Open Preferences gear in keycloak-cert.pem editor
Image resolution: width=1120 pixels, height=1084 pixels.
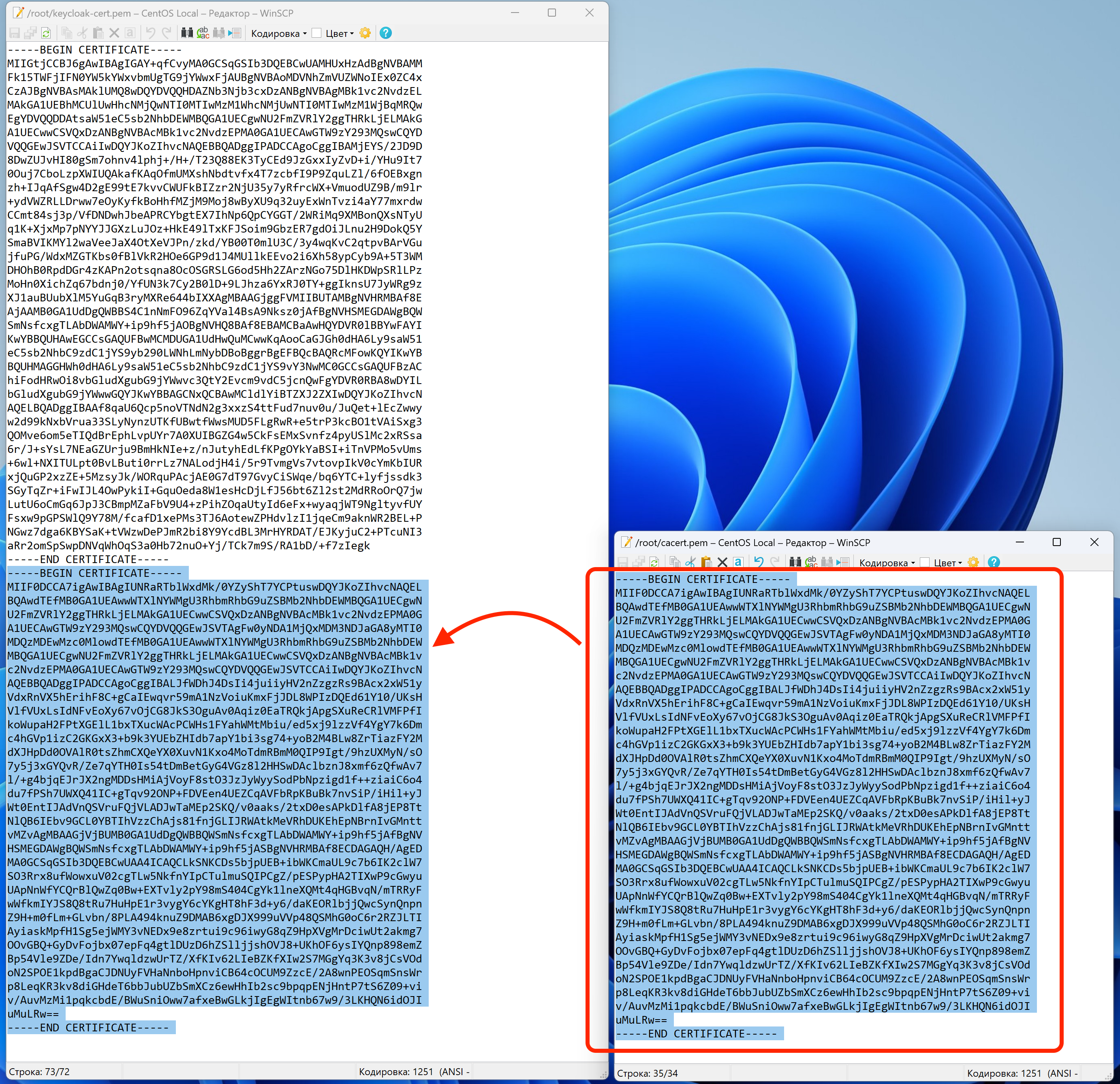pyautogui.click(x=365, y=33)
